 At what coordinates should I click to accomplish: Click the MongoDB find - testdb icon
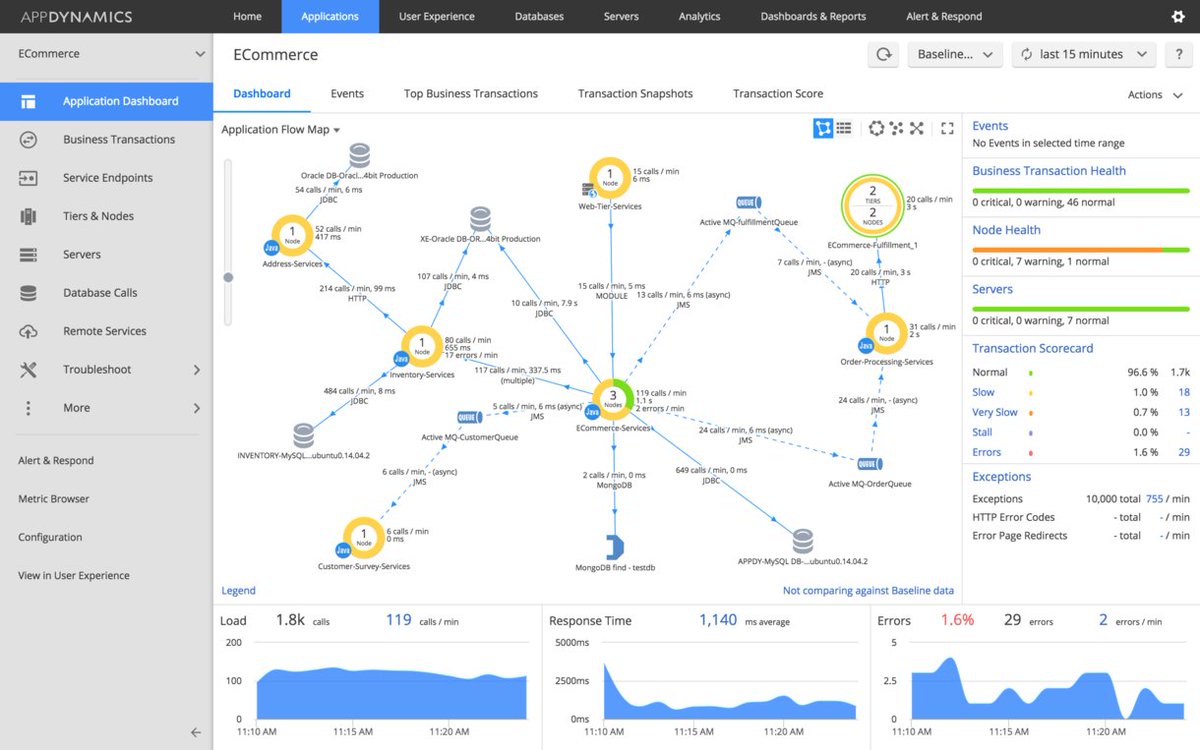615,546
